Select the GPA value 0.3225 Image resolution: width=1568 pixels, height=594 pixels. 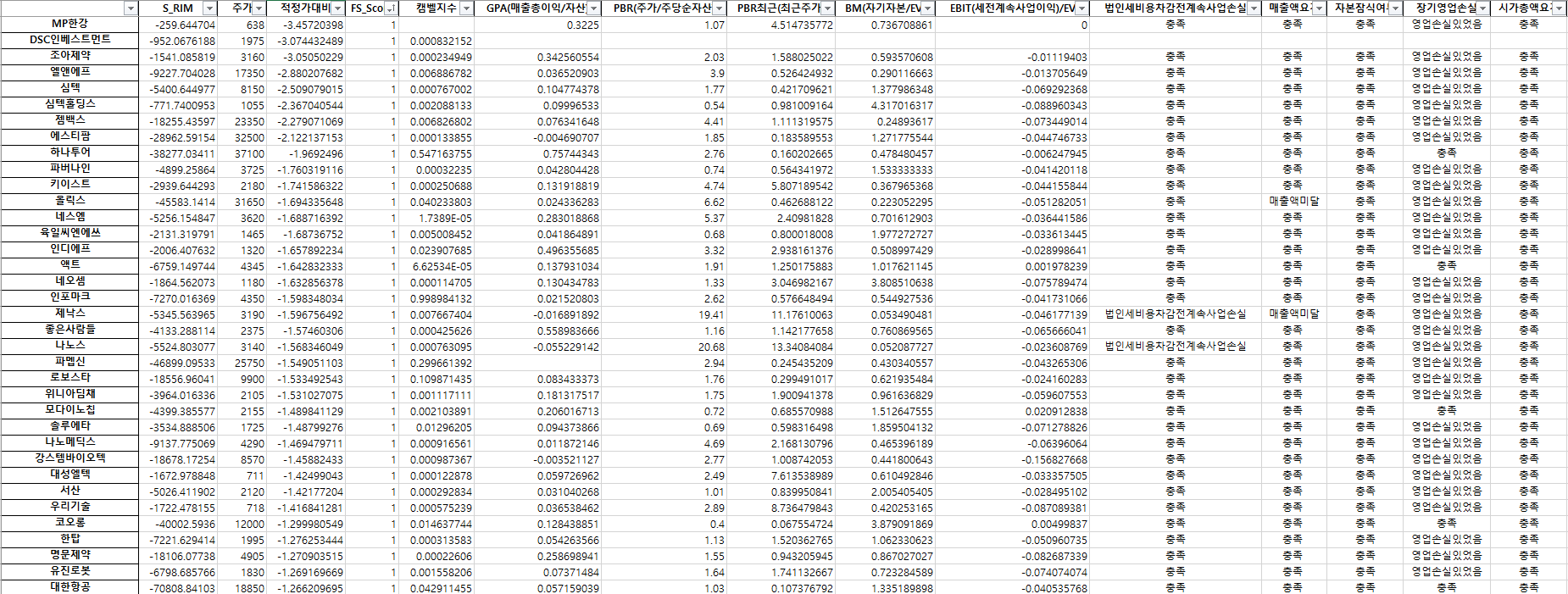click(537, 25)
